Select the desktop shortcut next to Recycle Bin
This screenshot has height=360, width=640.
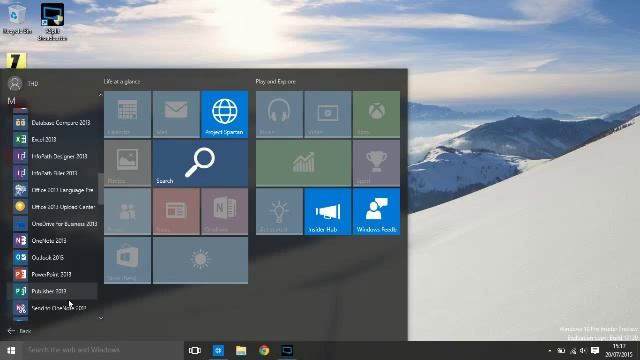click(52, 22)
